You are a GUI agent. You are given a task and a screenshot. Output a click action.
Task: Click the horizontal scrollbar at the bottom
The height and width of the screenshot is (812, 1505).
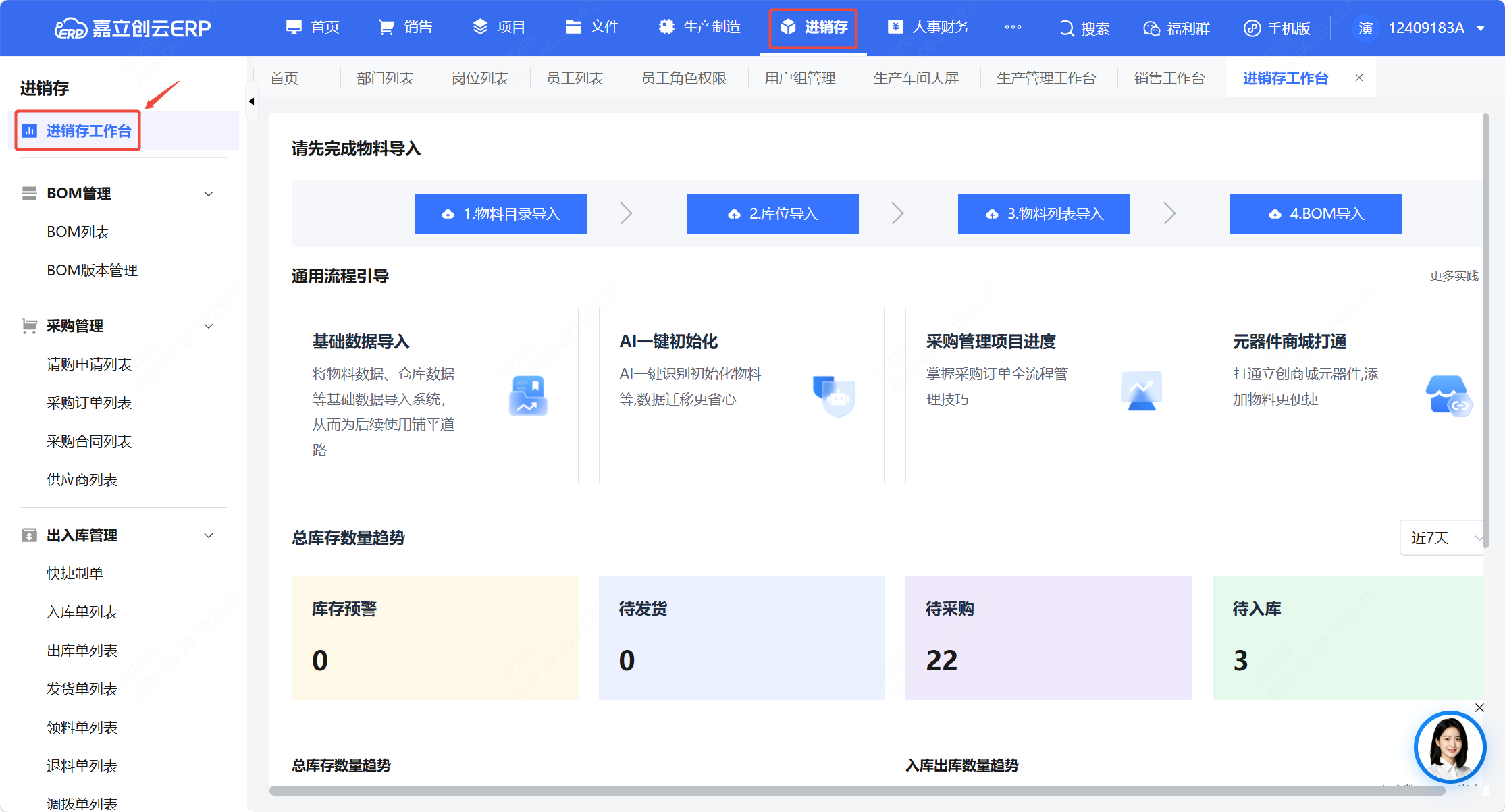tap(857, 791)
